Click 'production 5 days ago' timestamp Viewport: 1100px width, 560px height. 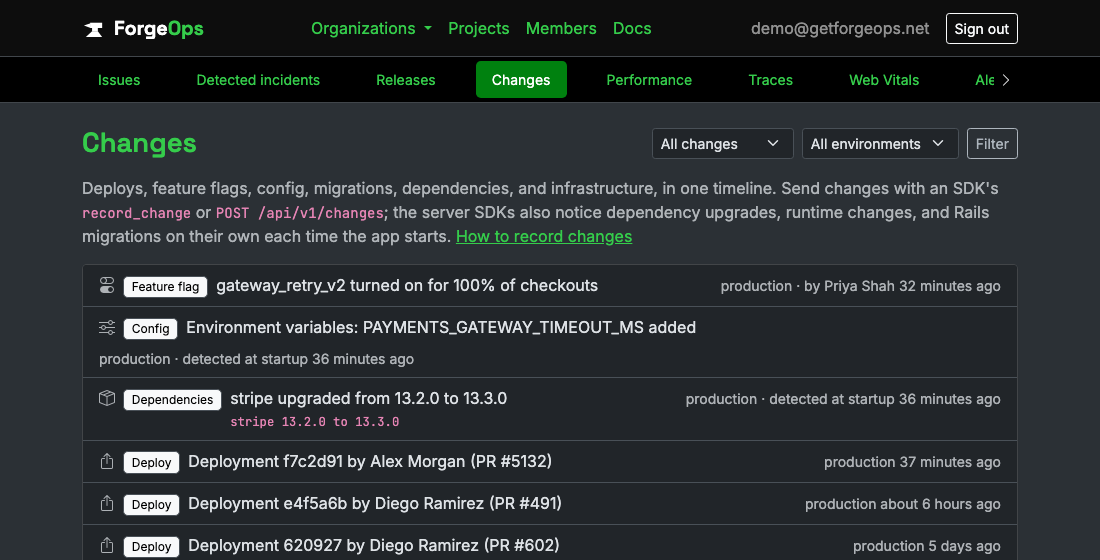pos(927,547)
